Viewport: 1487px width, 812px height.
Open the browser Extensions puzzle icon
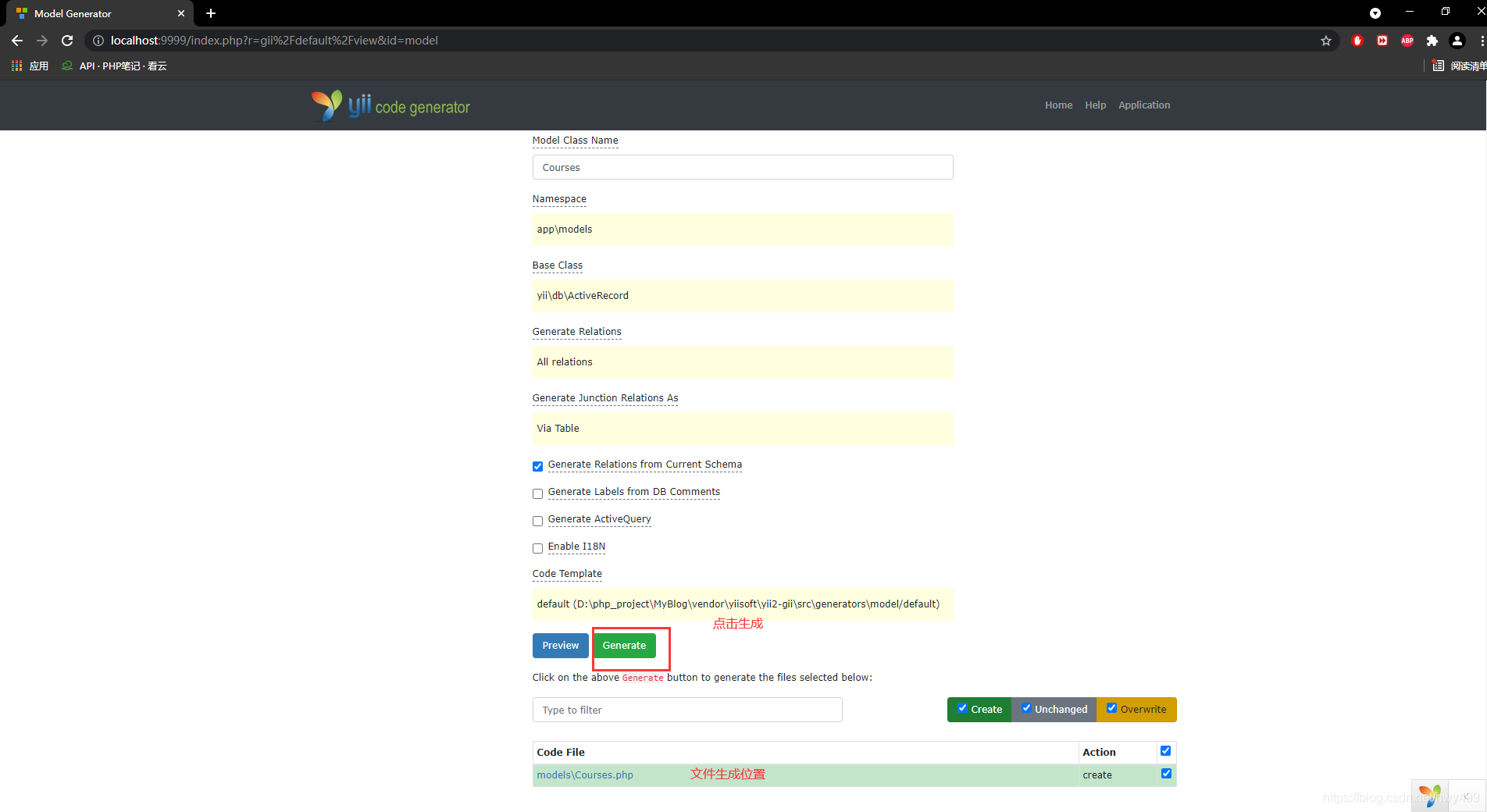coord(1432,41)
